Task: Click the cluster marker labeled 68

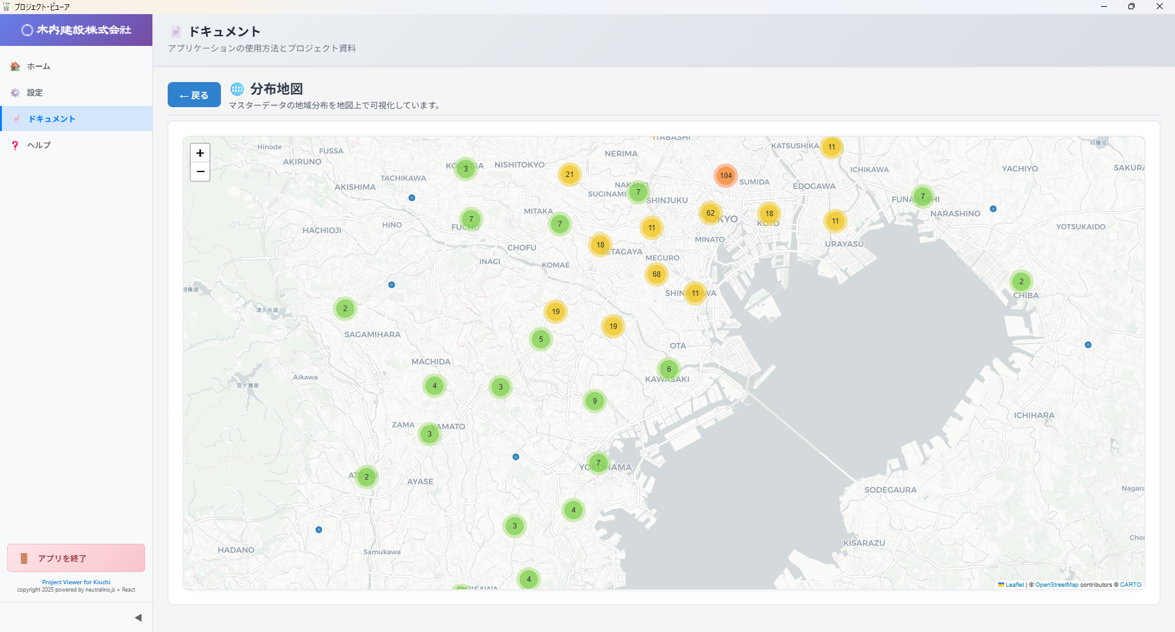Action: [656, 274]
